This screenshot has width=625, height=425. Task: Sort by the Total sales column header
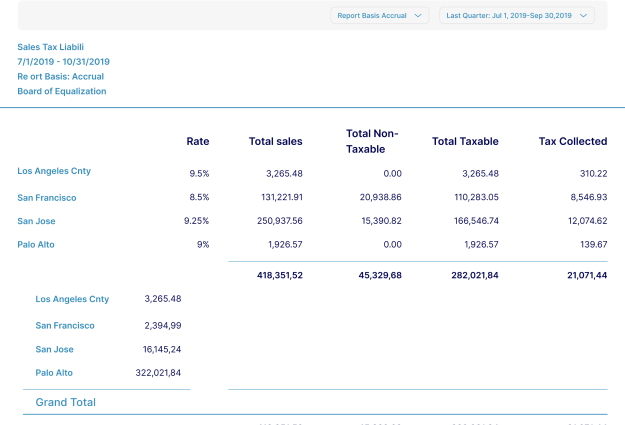[275, 141]
